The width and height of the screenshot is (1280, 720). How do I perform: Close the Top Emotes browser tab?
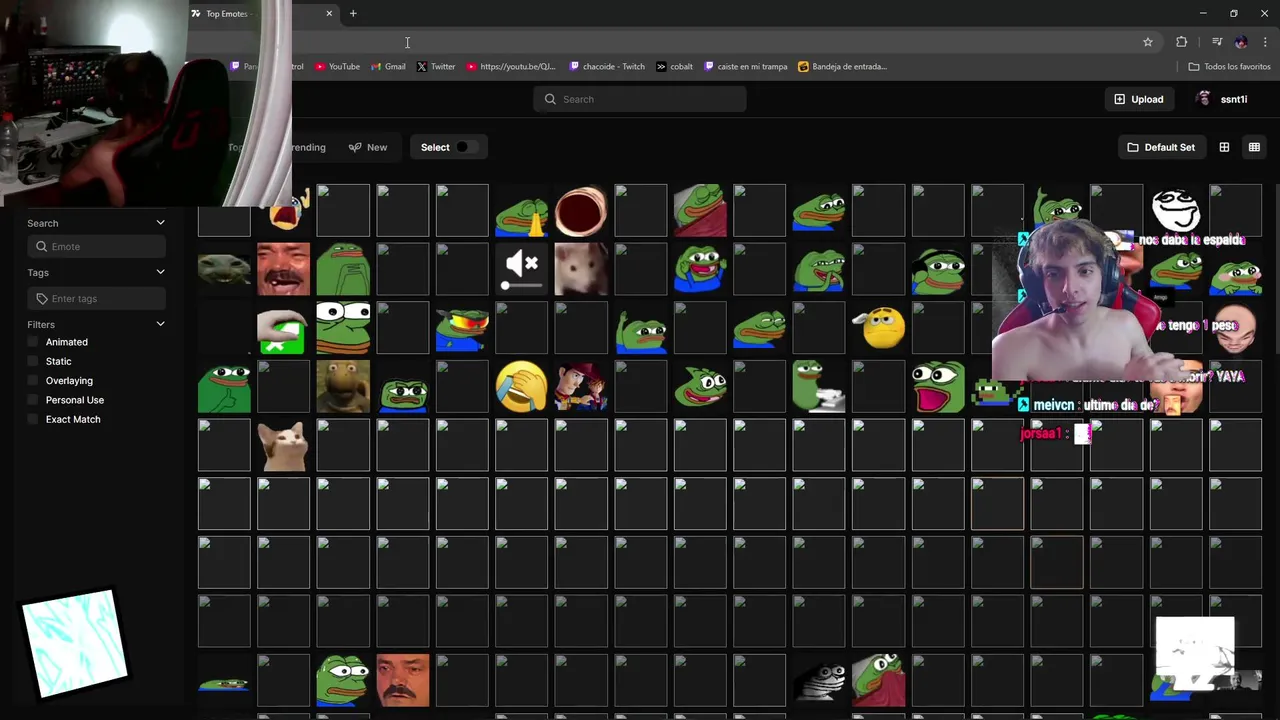[329, 13]
